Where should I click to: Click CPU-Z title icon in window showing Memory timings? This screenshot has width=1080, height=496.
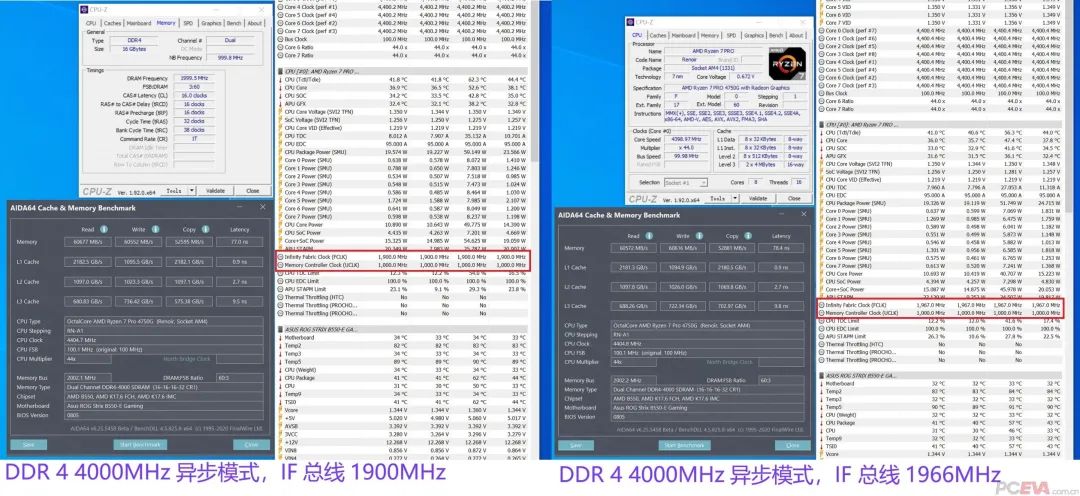click(x=84, y=10)
